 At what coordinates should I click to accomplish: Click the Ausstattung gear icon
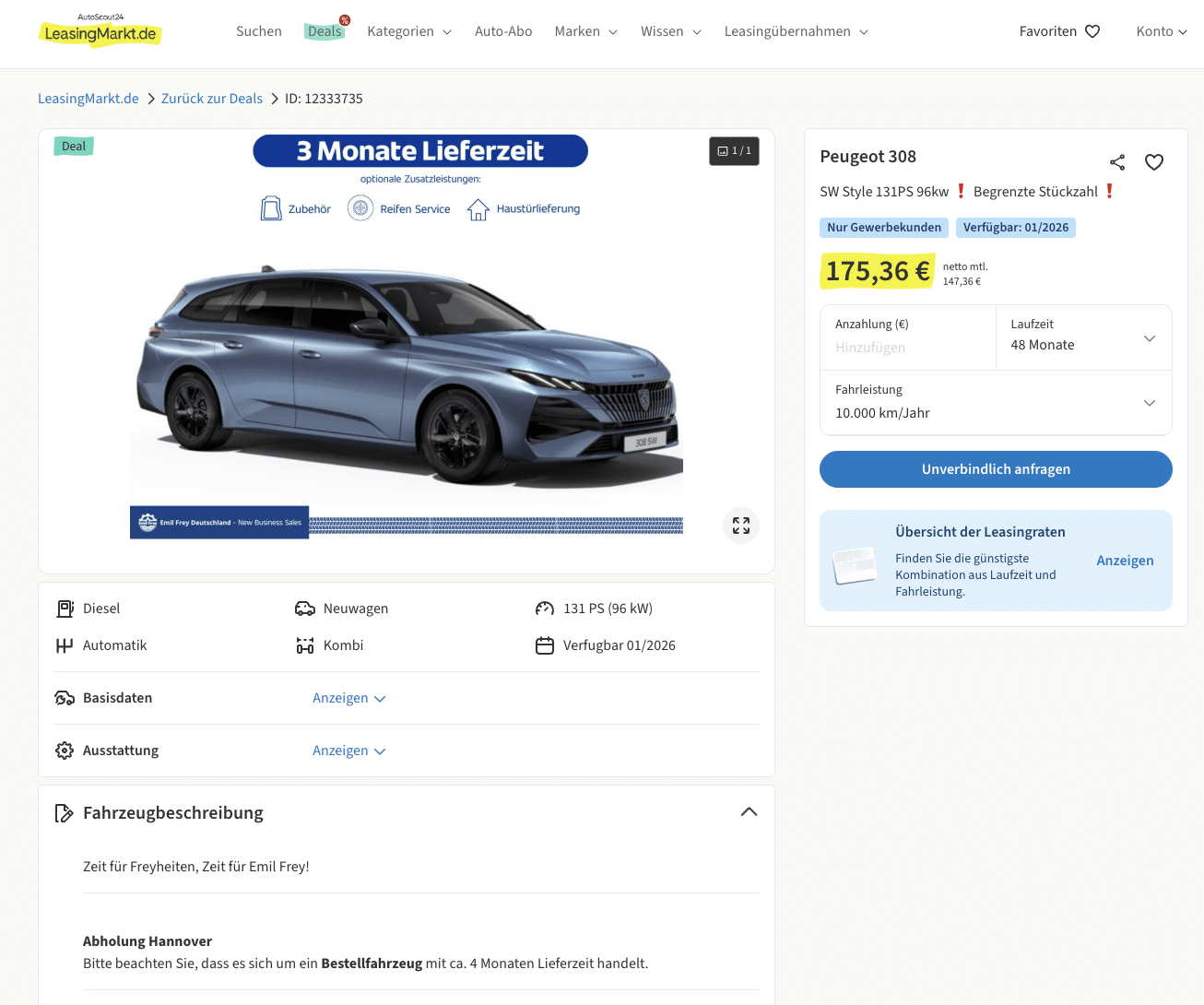pos(65,751)
